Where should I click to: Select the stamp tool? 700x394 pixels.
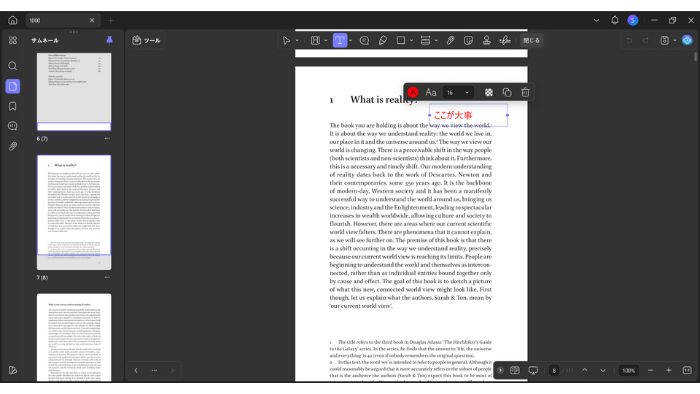pyautogui.click(x=487, y=41)
